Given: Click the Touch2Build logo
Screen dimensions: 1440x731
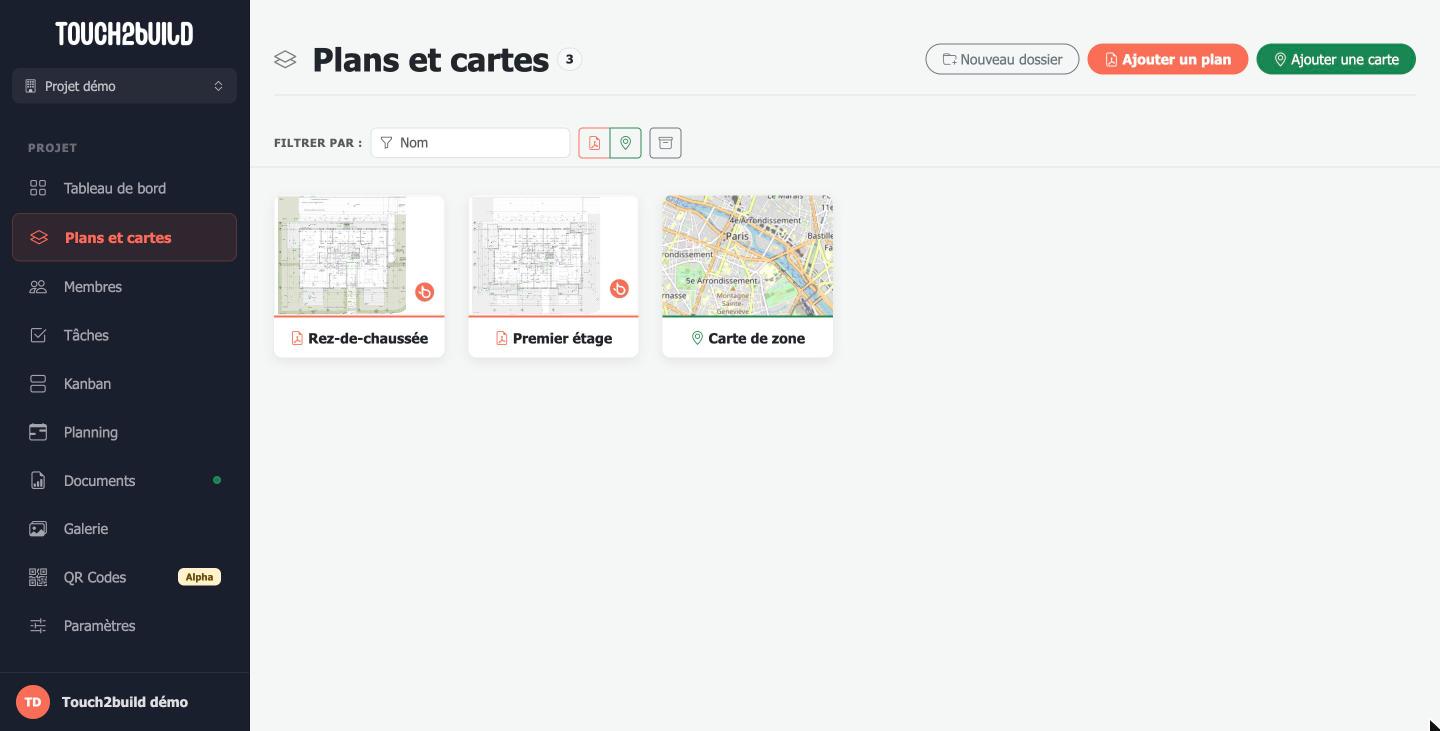Looking at the screenshot, I should 124,34.
